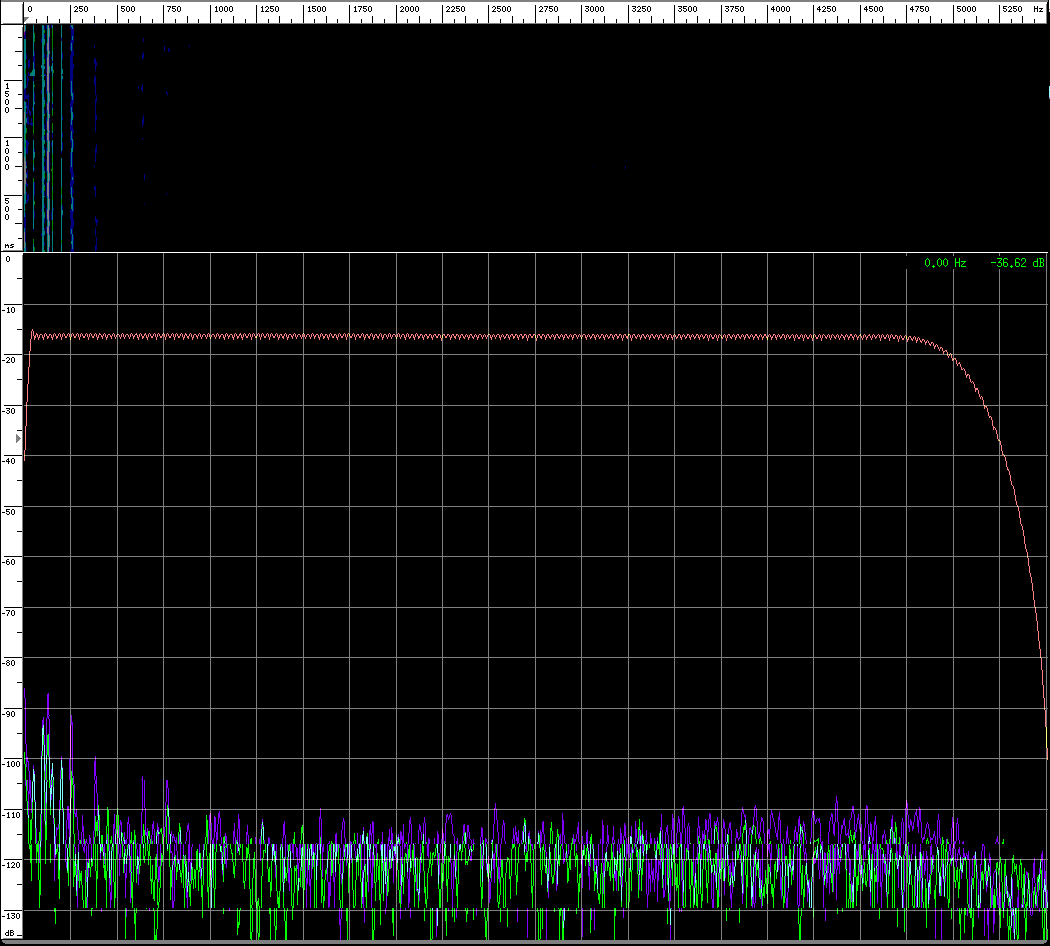Click the -10 label on the dB axis
Viewport: 1050px width, 946px height.
(x=10, y=310)
